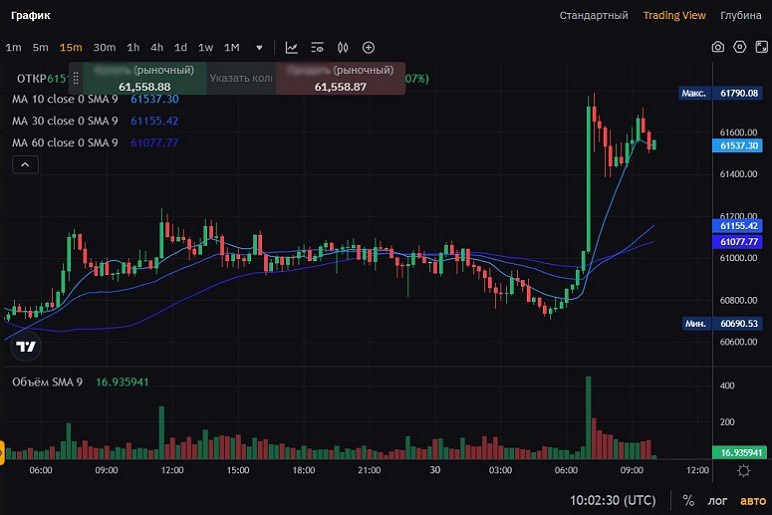The width and height of the screenshot is (772, 515).
Task: Switch to the Стандартный chart tab
Action: (x=593, y=15)
